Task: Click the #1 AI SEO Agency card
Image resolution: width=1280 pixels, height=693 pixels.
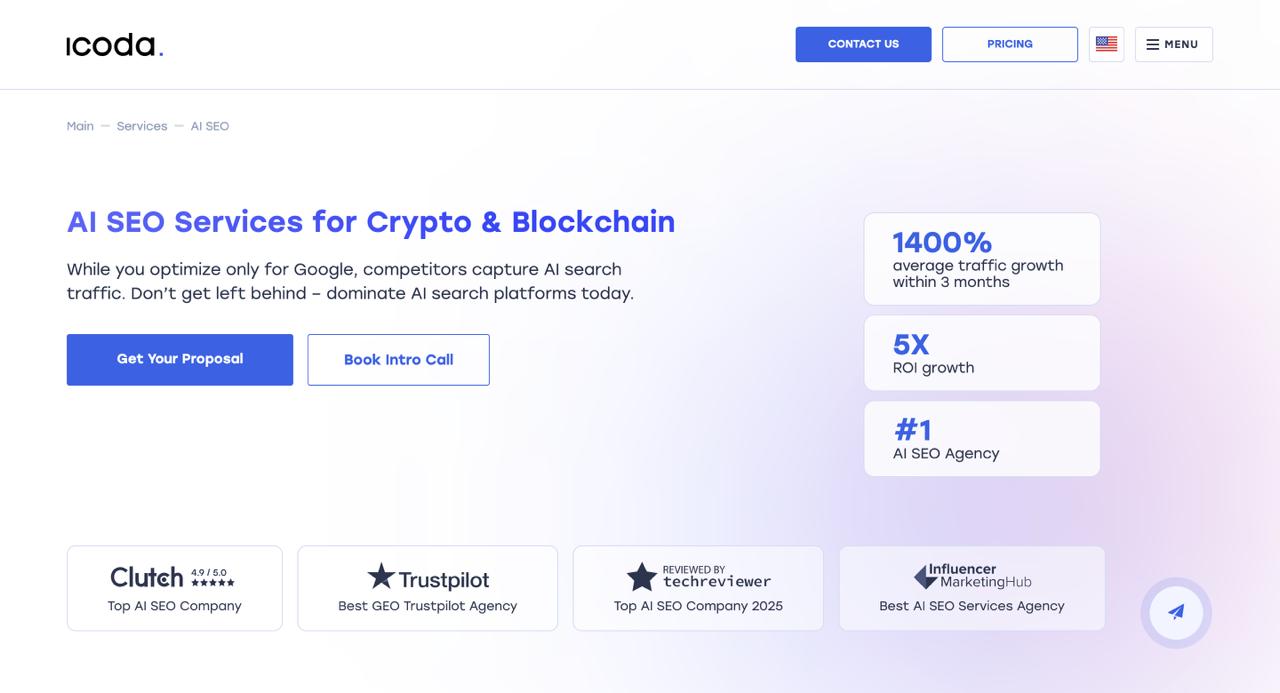Action: (x=981, y=438)
